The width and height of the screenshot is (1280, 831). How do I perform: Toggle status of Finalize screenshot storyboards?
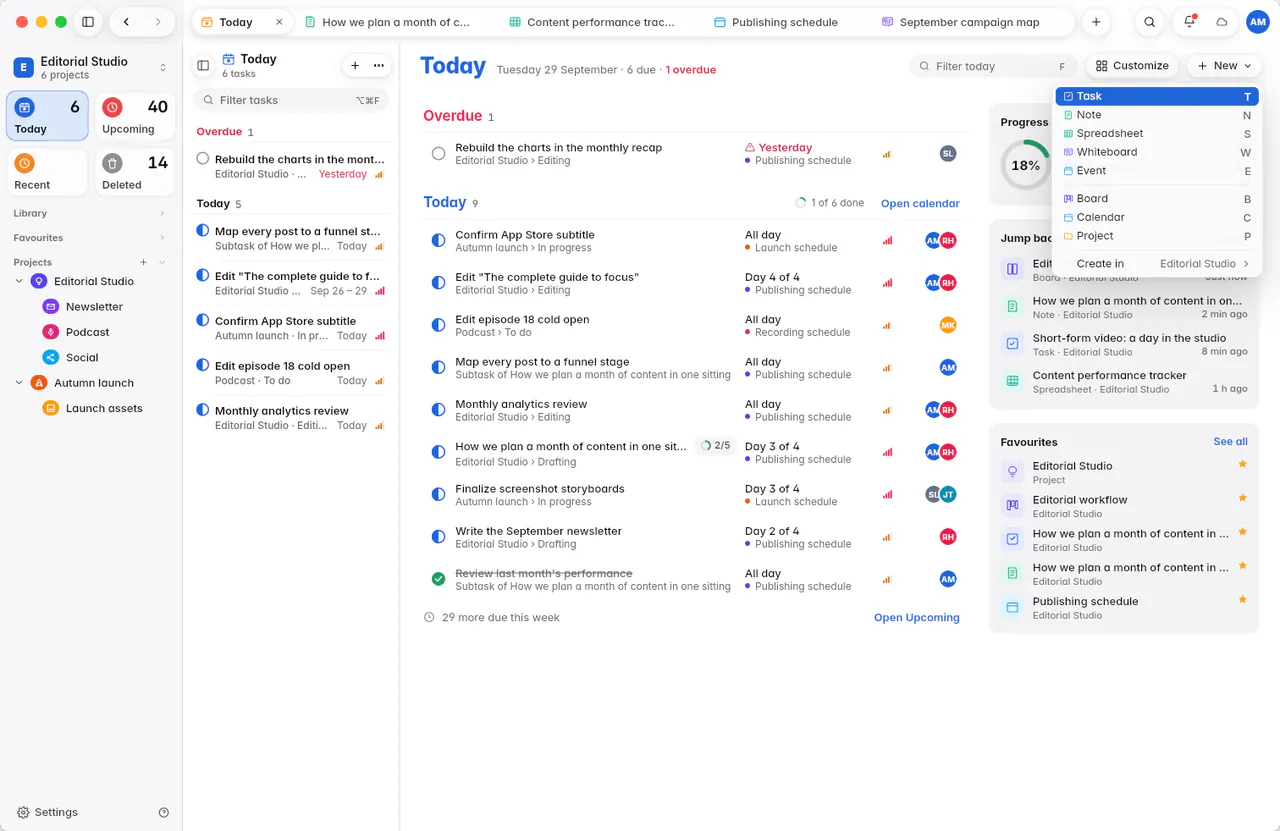point(438,494)
